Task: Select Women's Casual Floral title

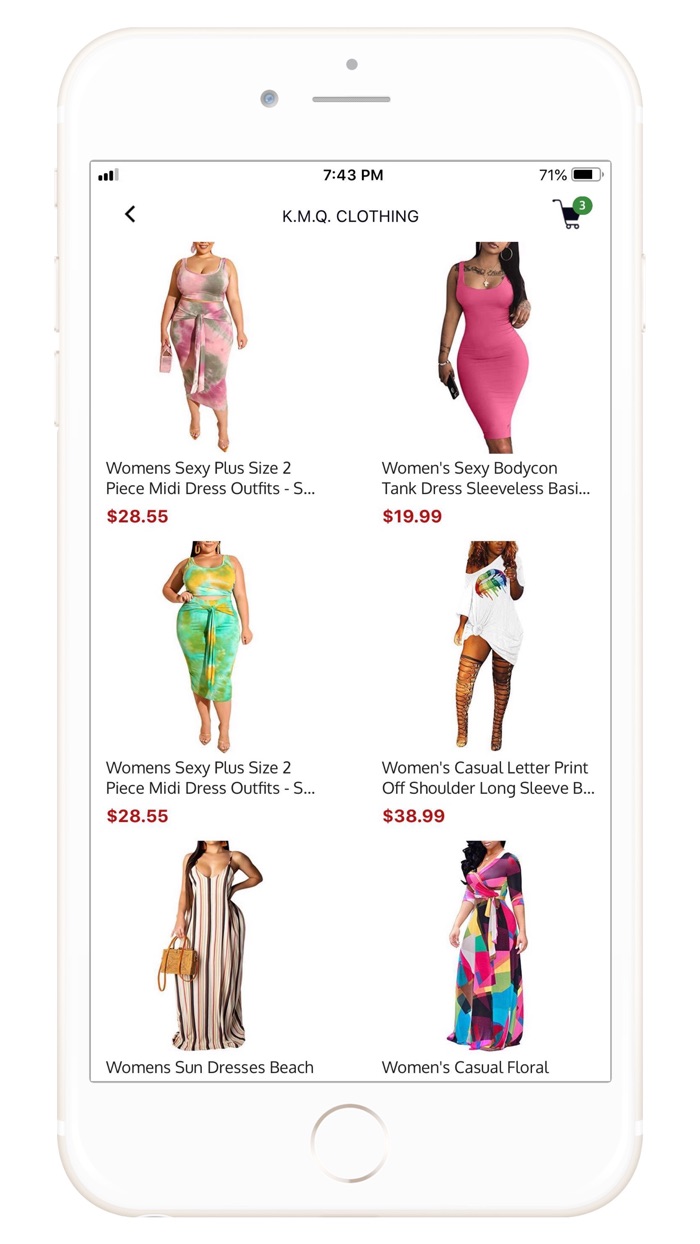Action: click(x=465, y=1067)
